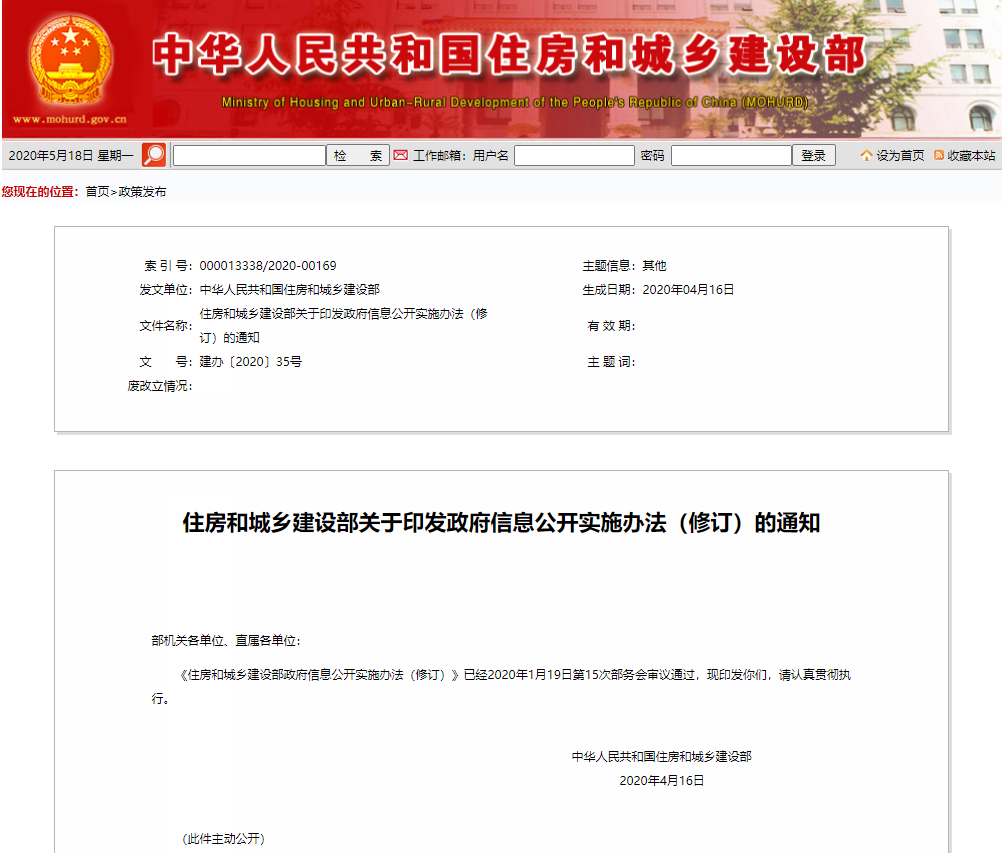Go to 首页 in the breadcrumb
The image size is (1003, 853).
coord(97,192)
